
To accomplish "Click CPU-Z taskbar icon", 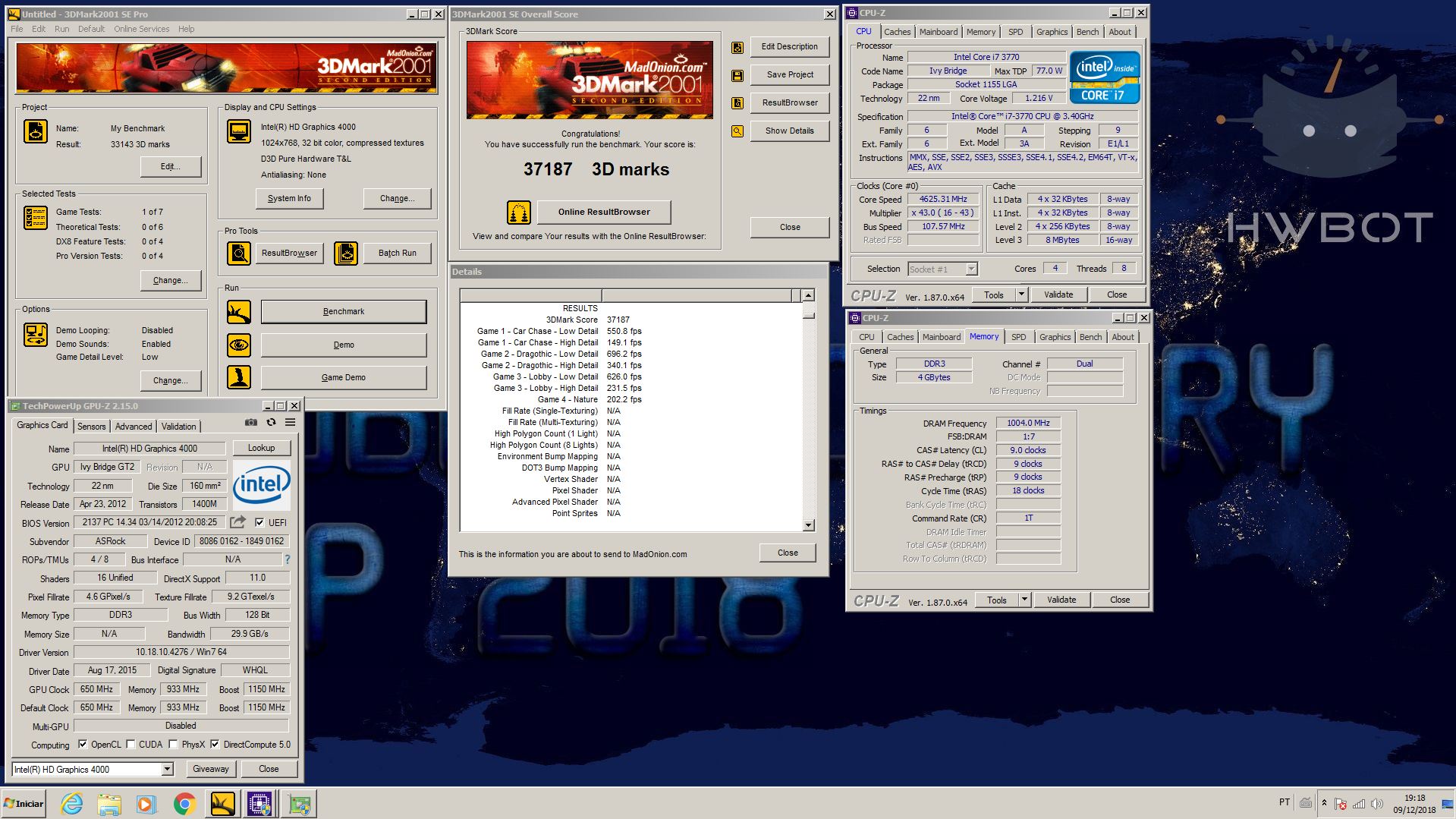I will click(x=259, y=804).
